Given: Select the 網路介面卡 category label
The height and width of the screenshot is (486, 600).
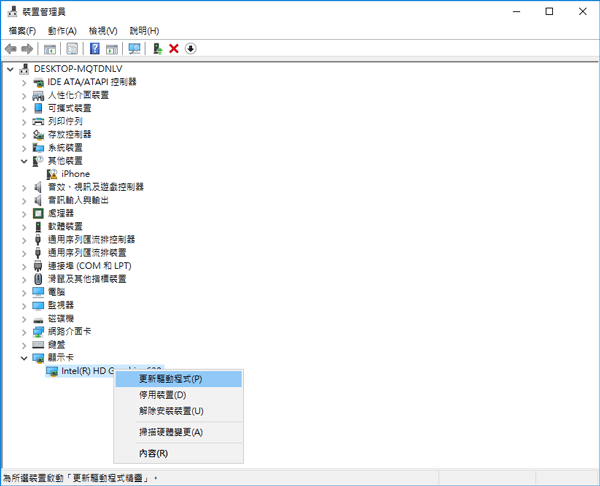Looking at the screenshot, I should (69, 331).
